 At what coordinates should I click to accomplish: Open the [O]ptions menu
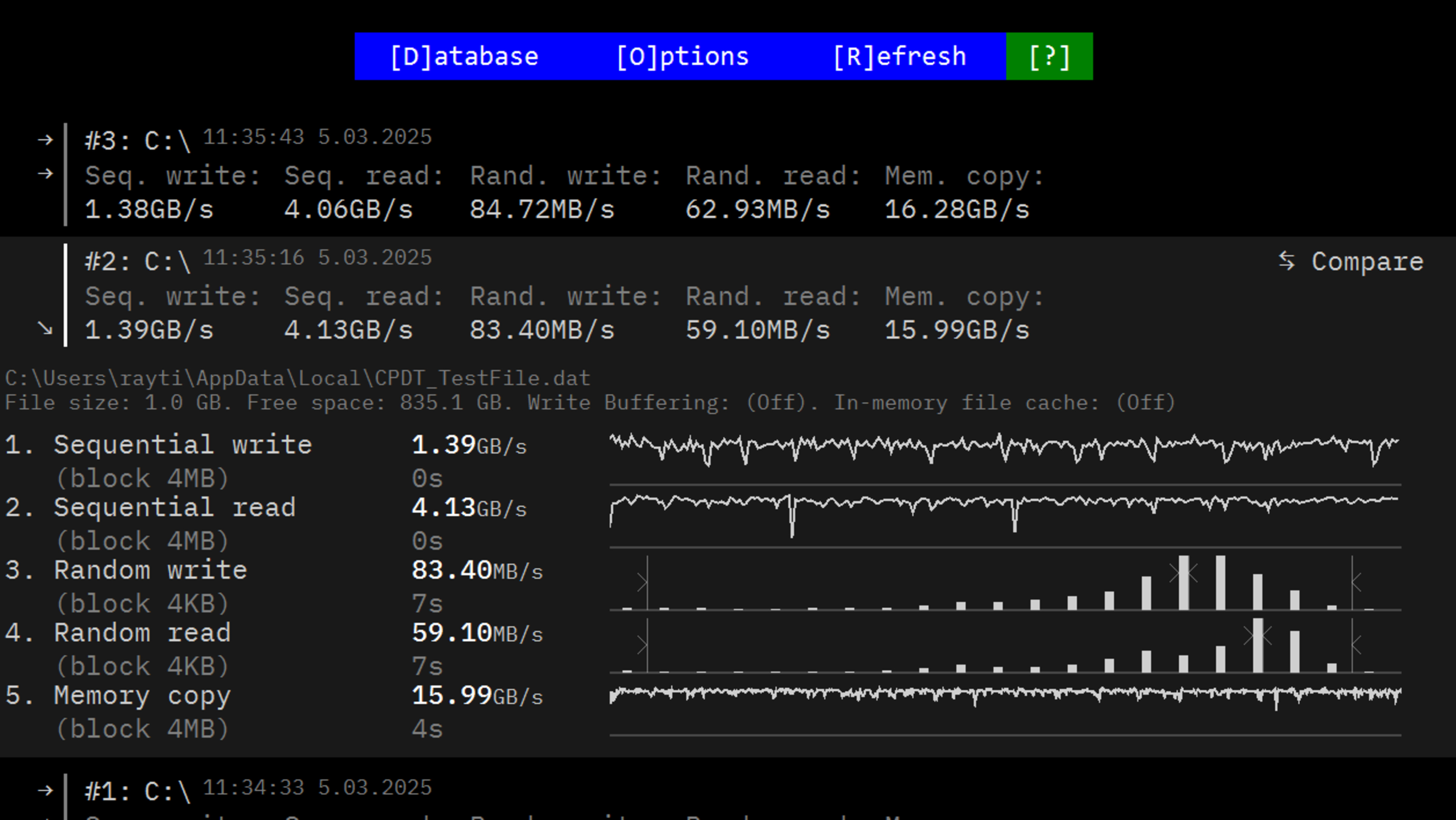click(682, 57)
